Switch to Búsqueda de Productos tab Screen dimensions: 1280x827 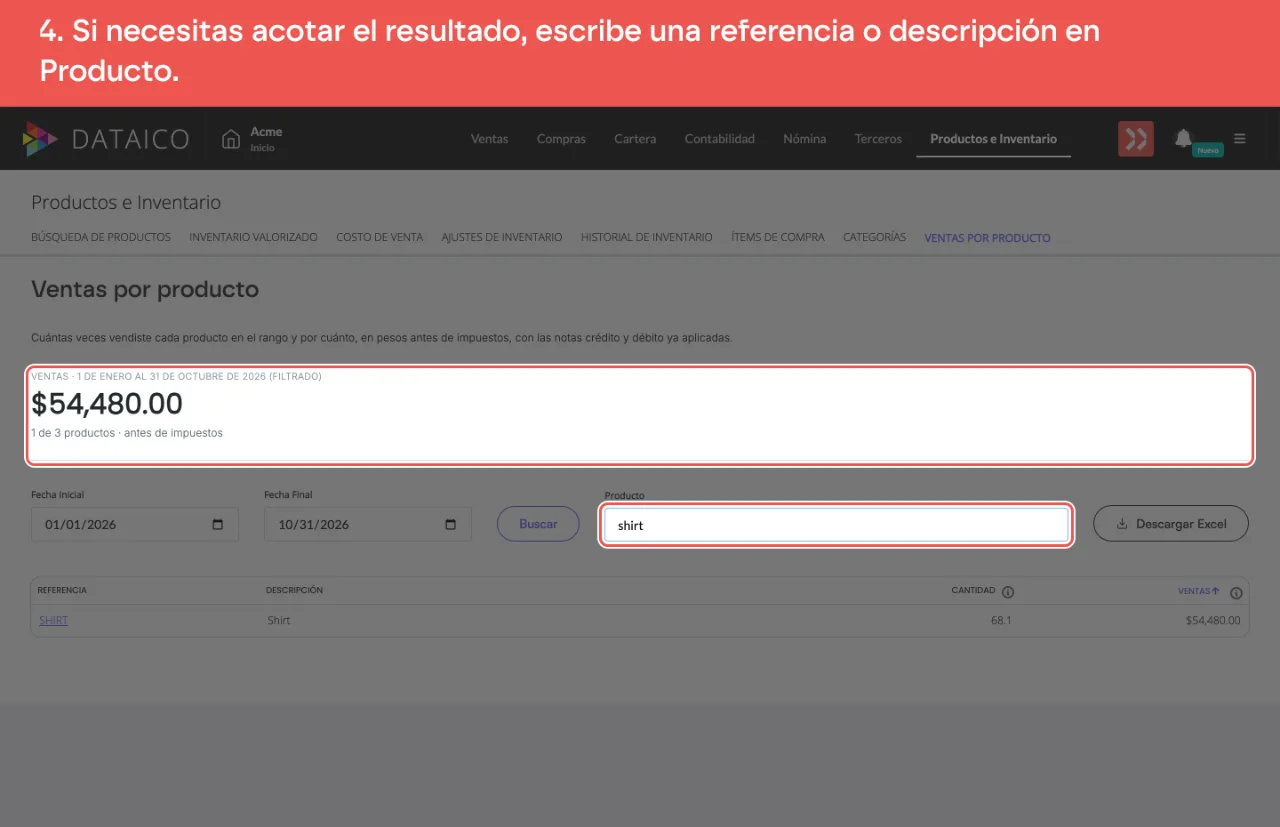tap(101, 238)
